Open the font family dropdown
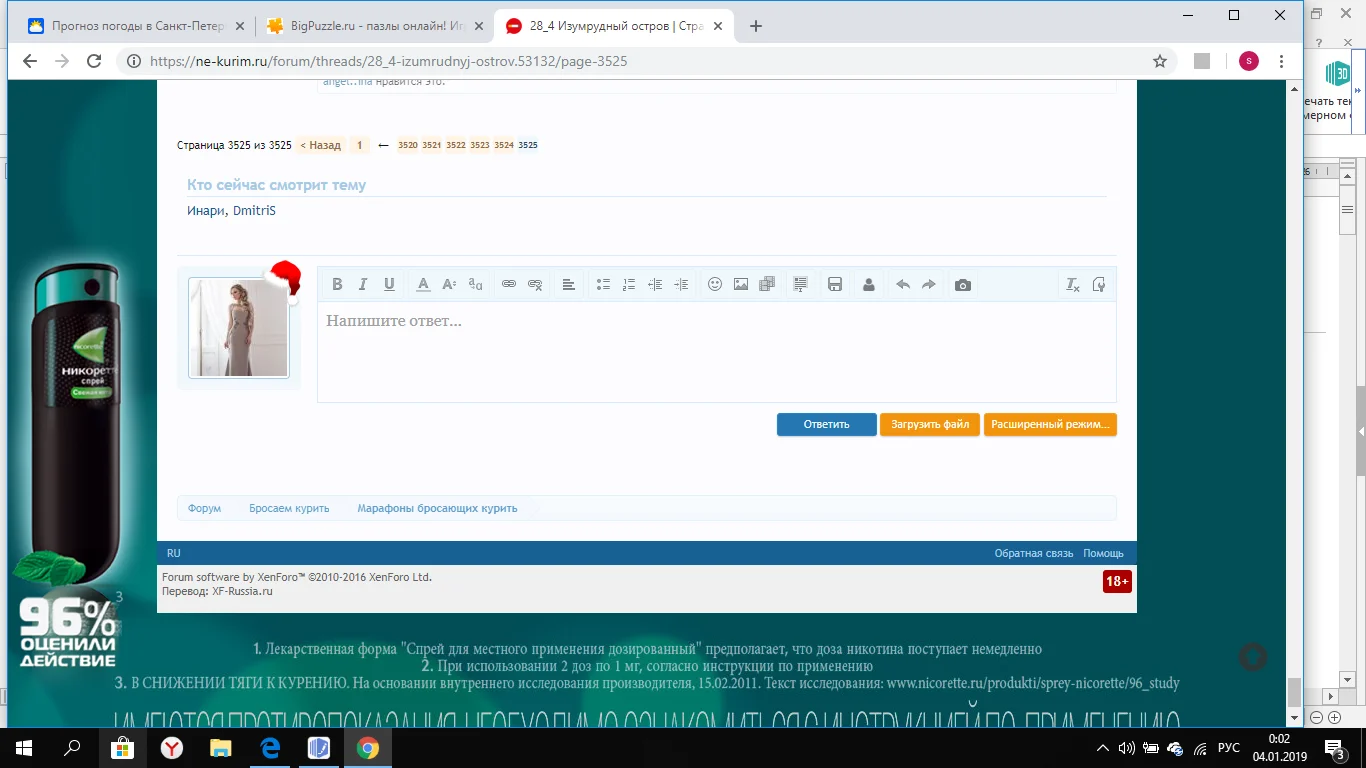The image size is (1366, 768). pos(475,284)
